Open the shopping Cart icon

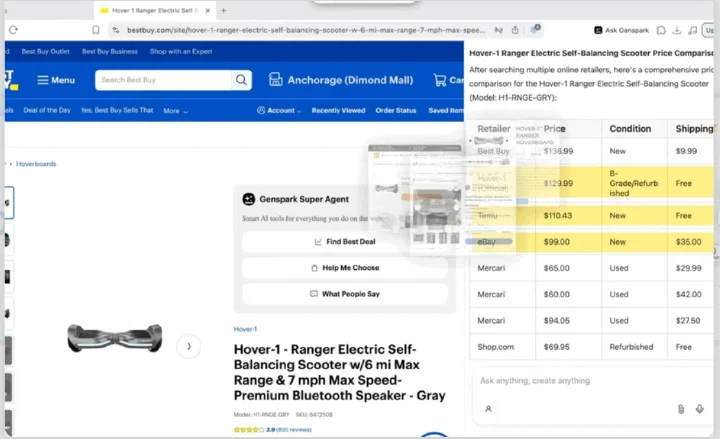click(448, 80)
